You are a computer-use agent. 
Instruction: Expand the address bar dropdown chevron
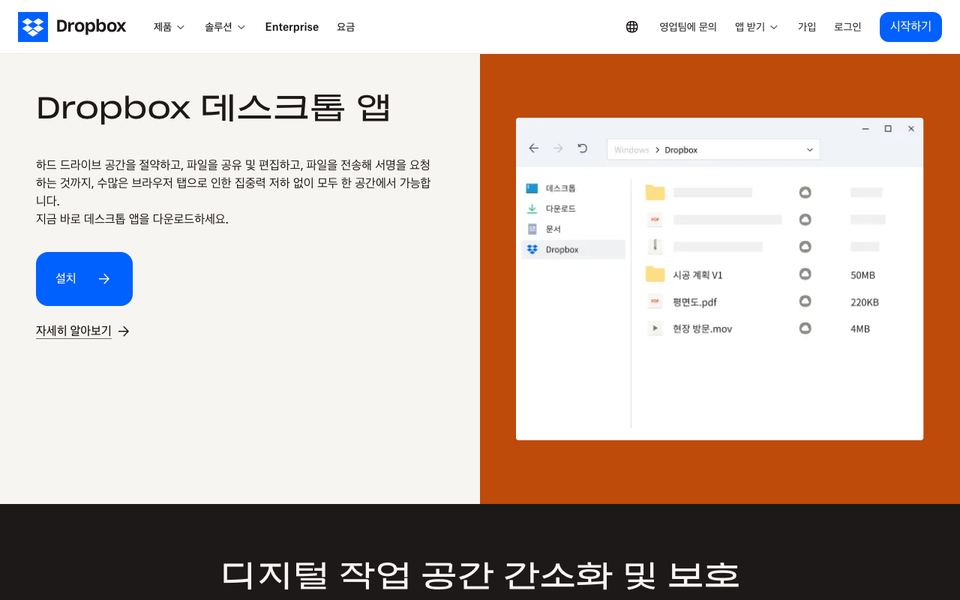pyautogui.click(x=809, y=150)
